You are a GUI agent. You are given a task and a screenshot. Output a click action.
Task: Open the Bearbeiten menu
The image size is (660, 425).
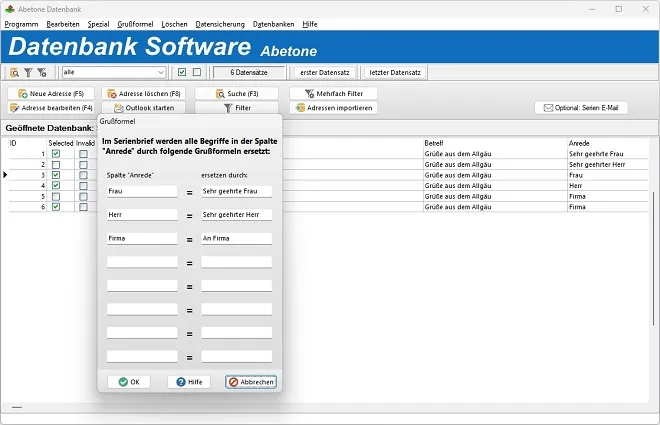pos(63,24)
